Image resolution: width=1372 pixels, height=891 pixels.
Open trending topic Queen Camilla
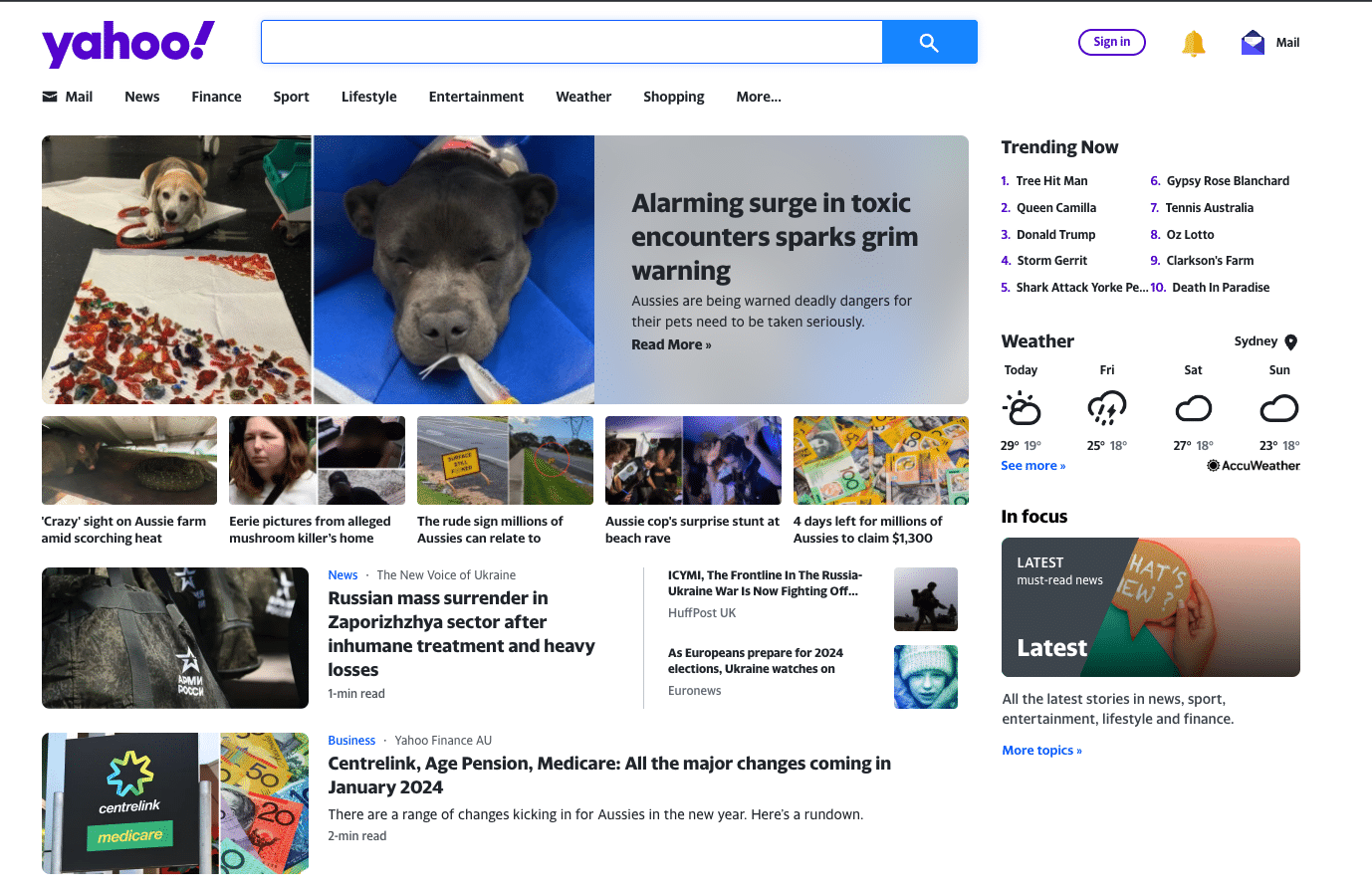click(1055, 208)
